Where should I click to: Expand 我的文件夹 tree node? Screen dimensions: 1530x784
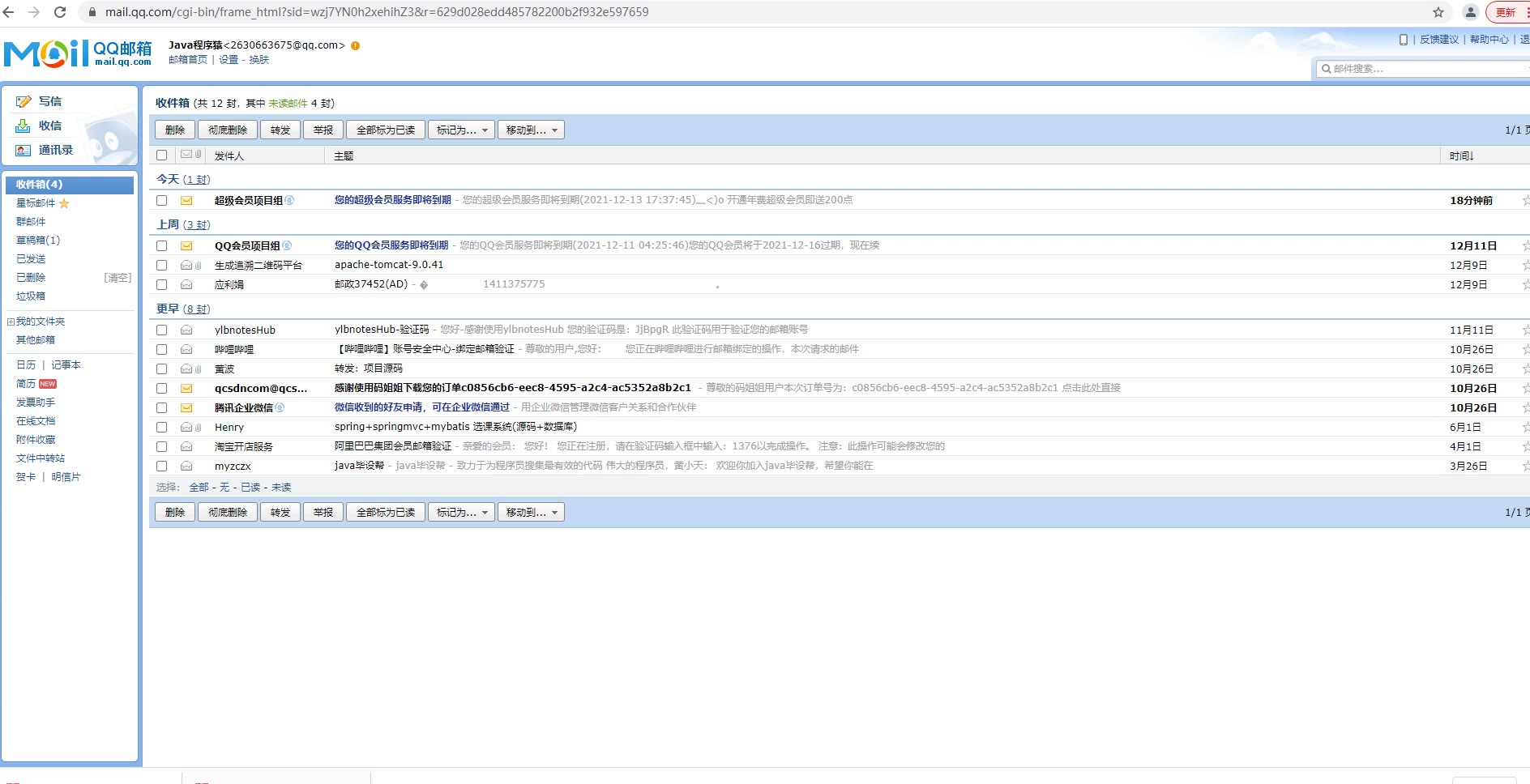coord(11,322)
